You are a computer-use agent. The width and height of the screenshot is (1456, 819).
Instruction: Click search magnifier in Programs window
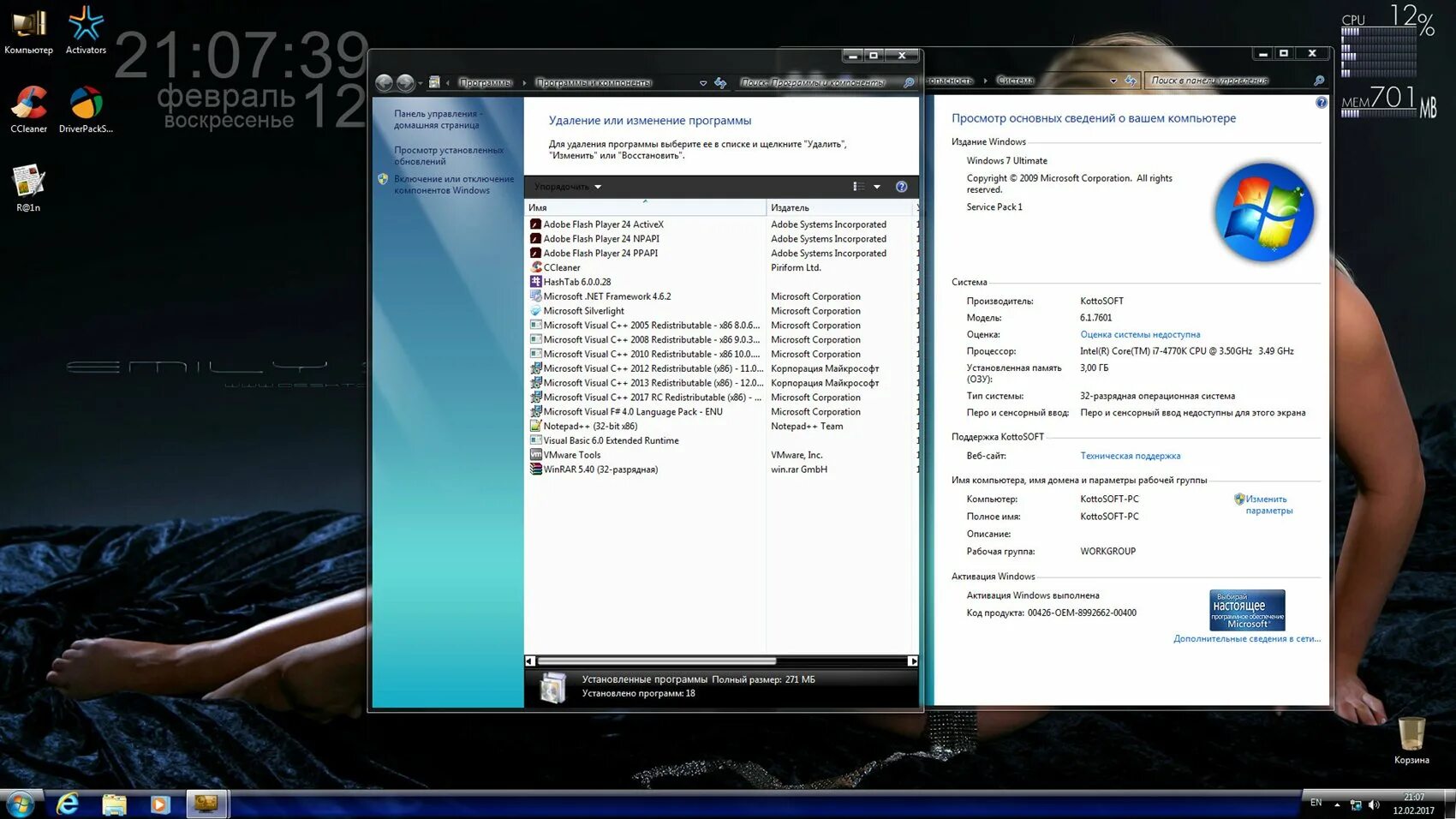click(909, 82)
